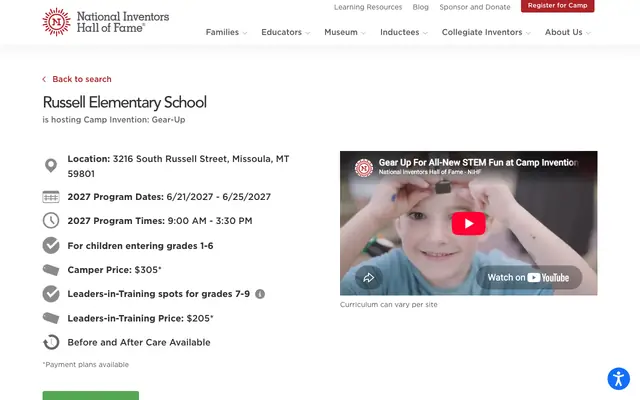Expand the Collegiate Inventors menu
Image resolution: width=640 pixels, height=400 pixels.
tap(486, 32)
